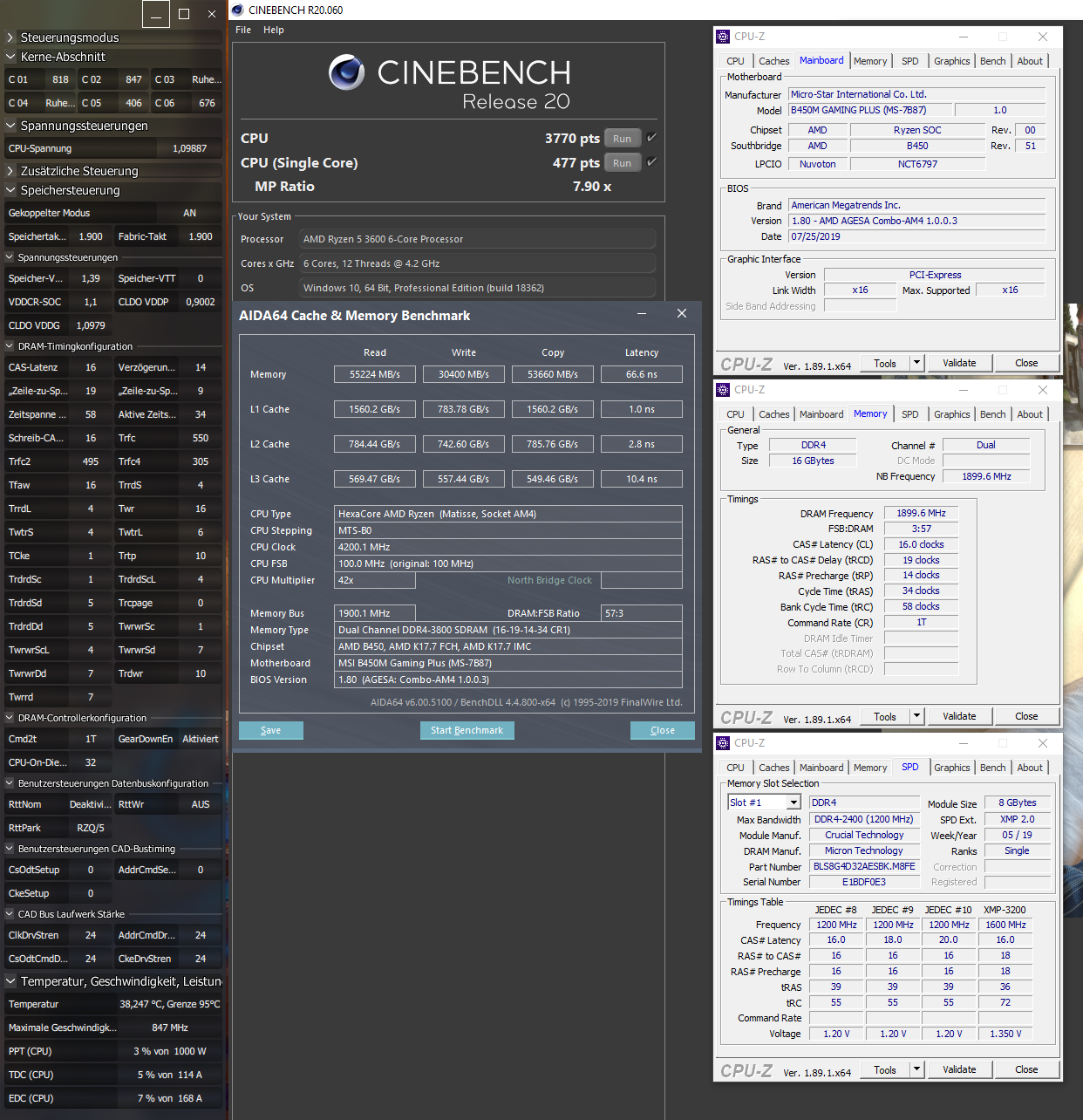Screen dimensions: 1083x1120
Task: Click the RttPark RZQ/5 value
Action: click(x=91, y=828)
